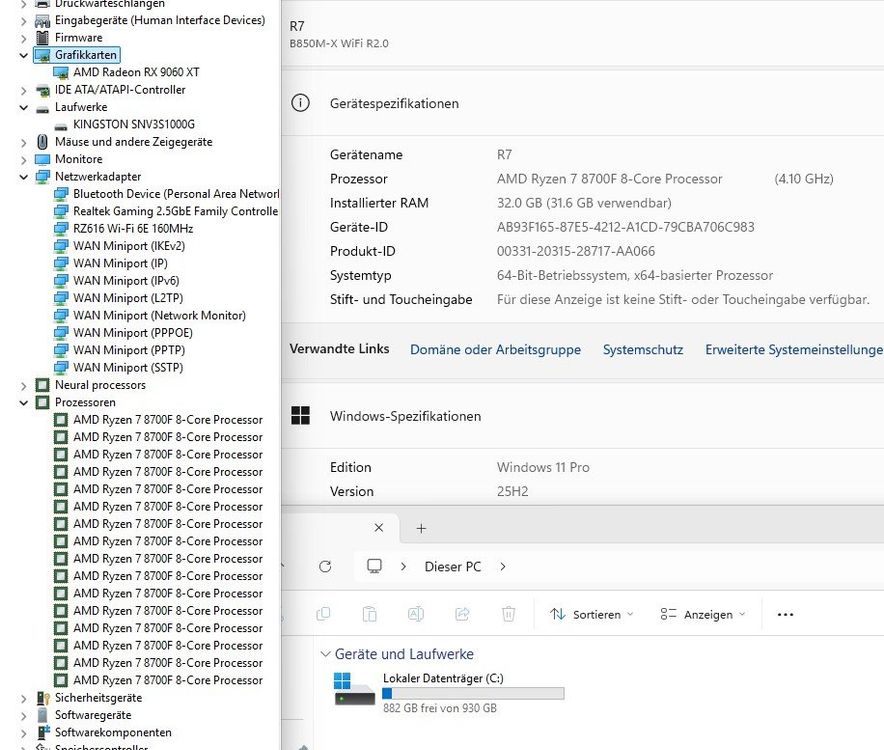This screenshot has width=884, height=750.
Task: Select the Lokaler Datenträger (C:) drive
Action: tap(443, 678)
